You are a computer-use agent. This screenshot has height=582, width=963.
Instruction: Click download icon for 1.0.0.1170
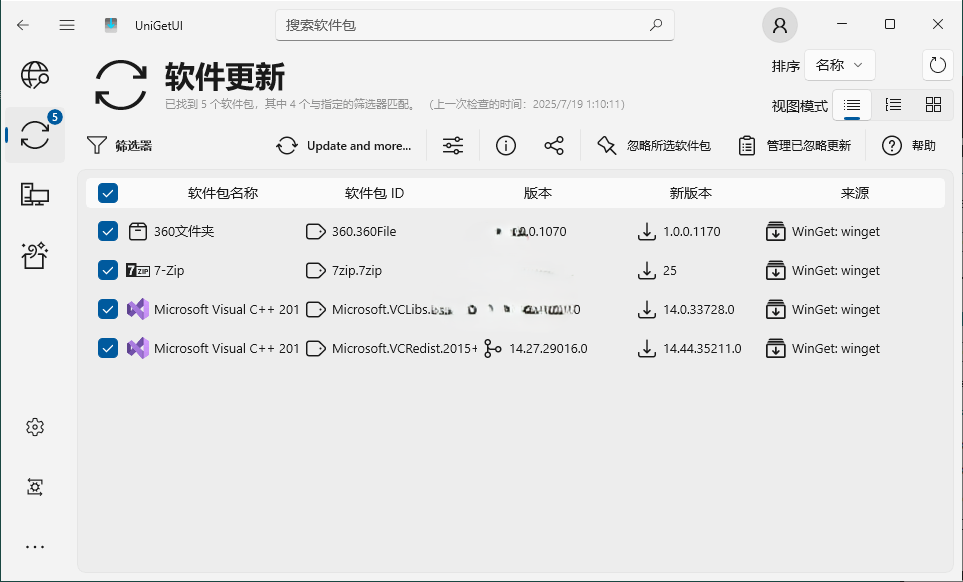click(x=646, y=231)
